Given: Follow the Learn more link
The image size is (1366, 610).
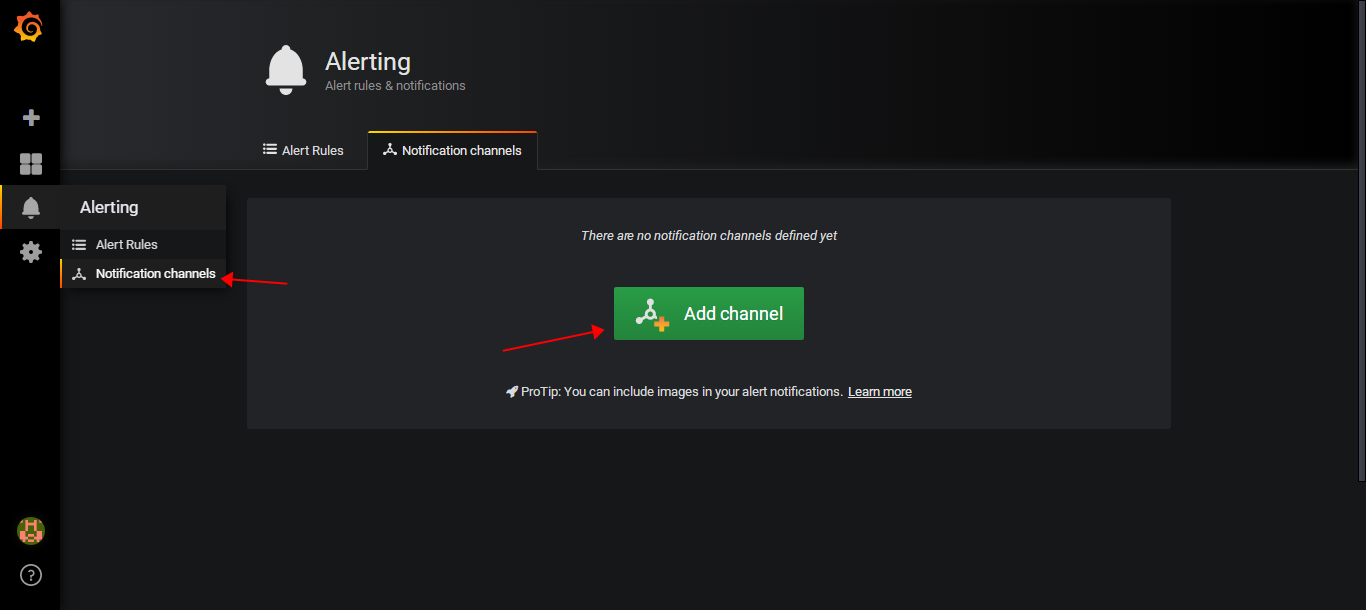Looking at the screenshot, I should [879, 392].
